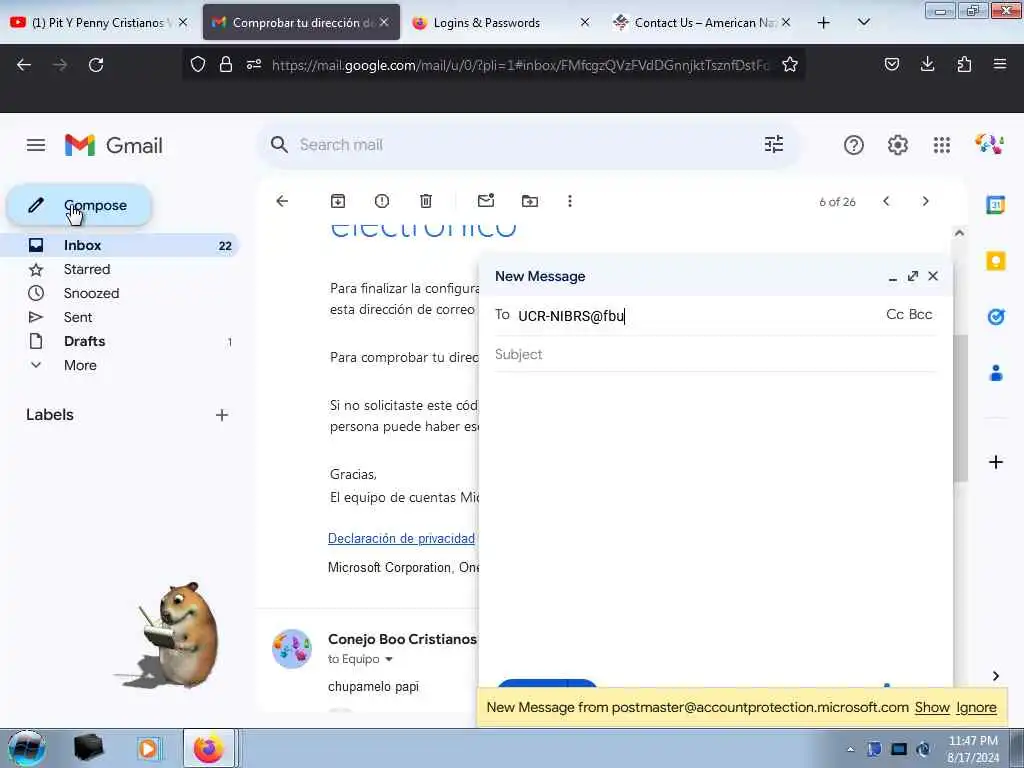
Task: List all tabs dropdown arrow
Action: (x=864, y=22)
